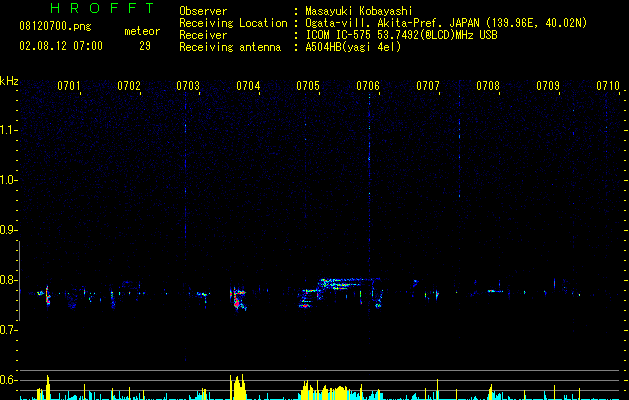Viewport: 629px width, 400px height.
Task: Click the Receiver label
Action: (x=203, y=35)
